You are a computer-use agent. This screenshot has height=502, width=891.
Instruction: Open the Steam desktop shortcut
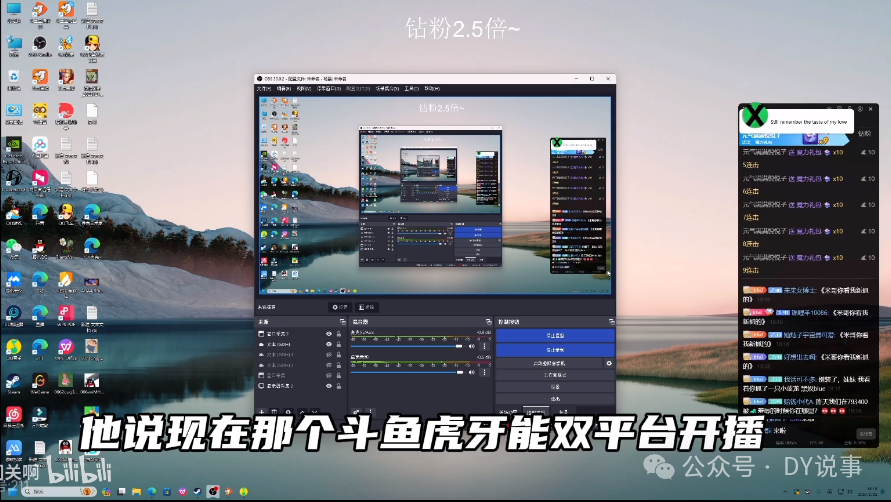tap(14, 382)
